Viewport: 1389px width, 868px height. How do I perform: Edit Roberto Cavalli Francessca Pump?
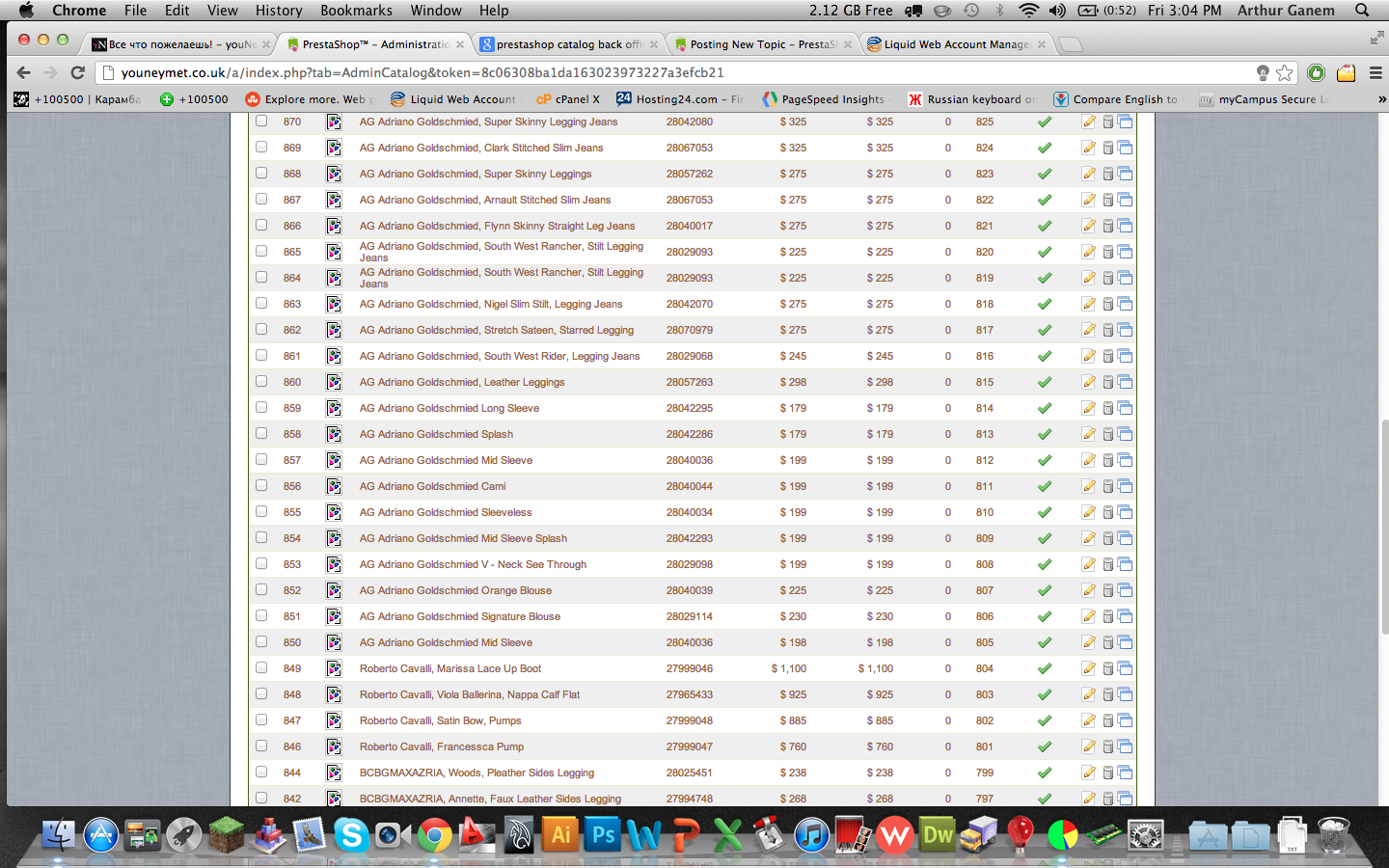(1088, 746)
